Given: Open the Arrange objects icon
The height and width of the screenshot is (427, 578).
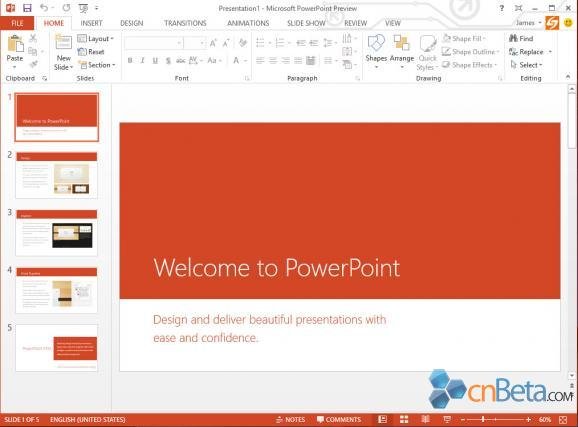Looking at the screenshot, I should tap(401, 43).
